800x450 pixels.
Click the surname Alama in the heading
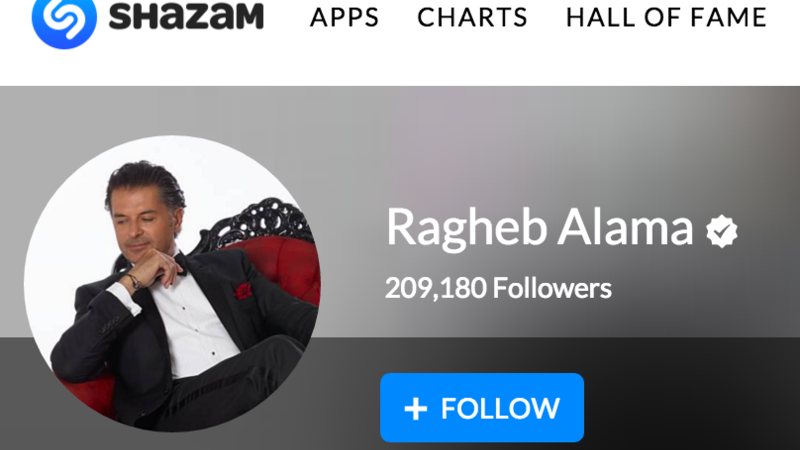click(x=625, y=227)
